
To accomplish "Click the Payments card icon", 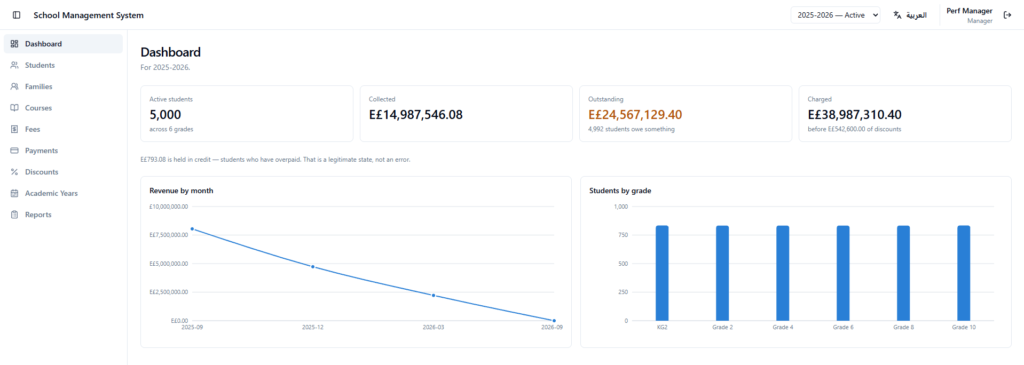I will pyautogui.click(x=14, y=150).
